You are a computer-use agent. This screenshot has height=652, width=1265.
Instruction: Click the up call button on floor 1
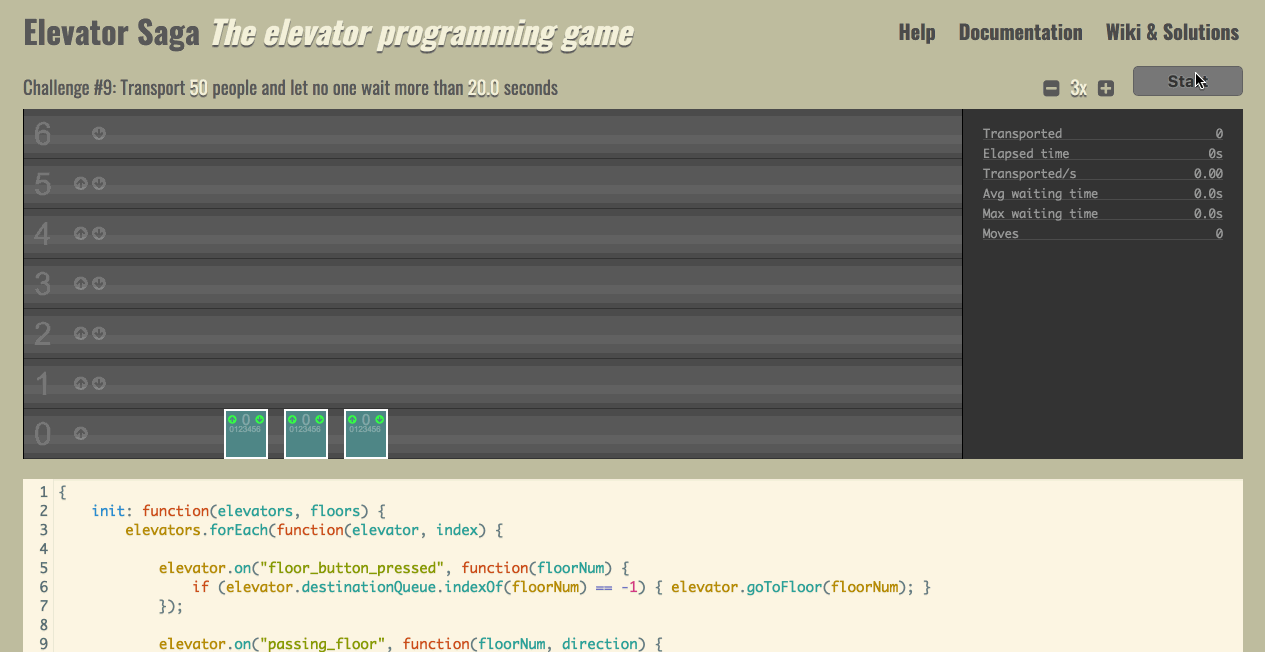(x=81, y=383)
